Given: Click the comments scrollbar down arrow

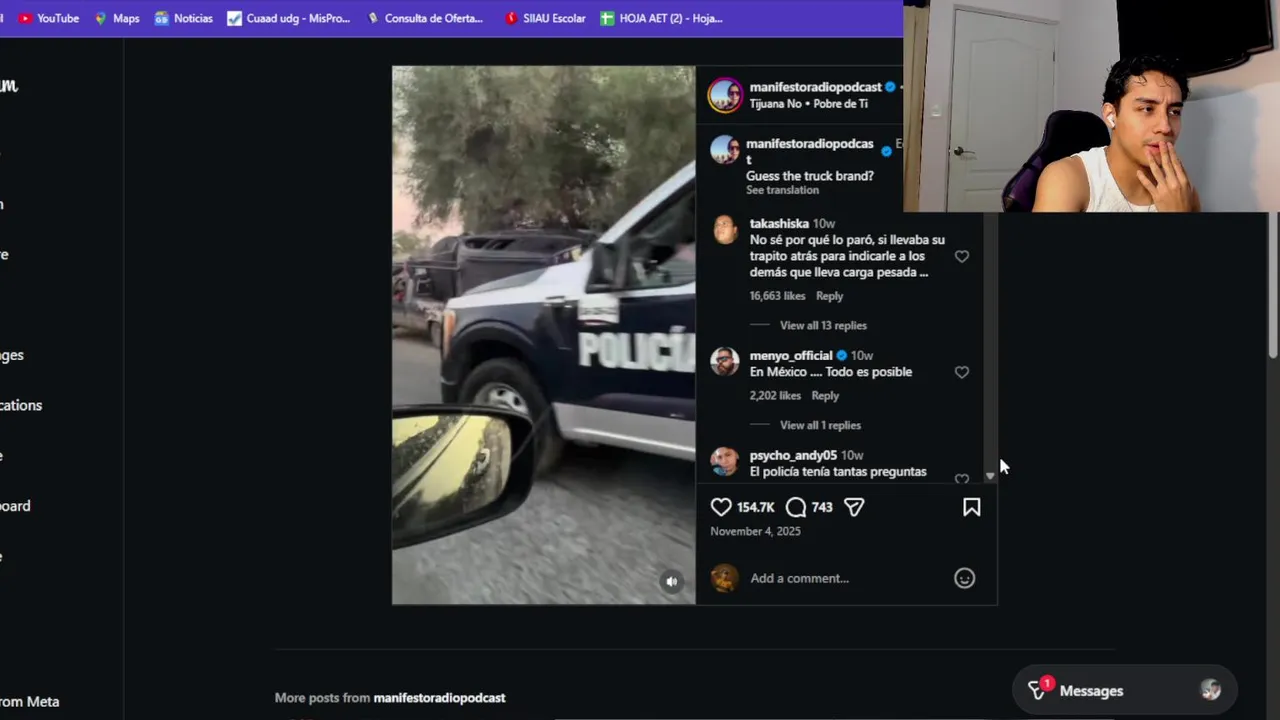Looking at the screenshot, I should [990, 476].
